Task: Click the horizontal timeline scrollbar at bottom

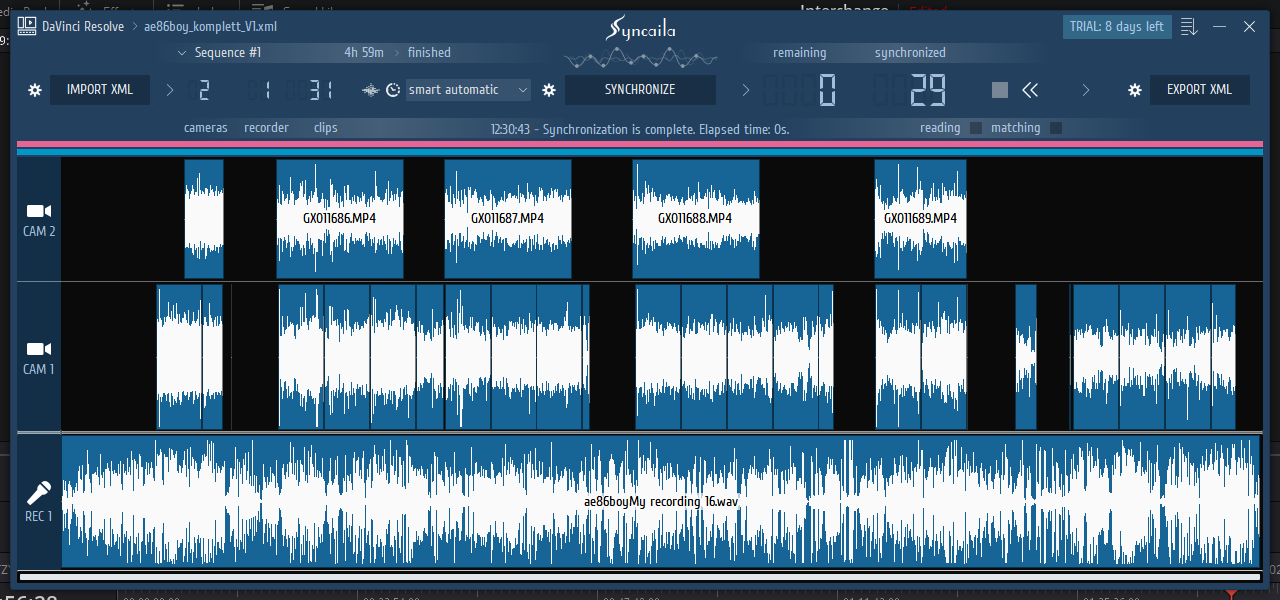Action: [640, 576]
